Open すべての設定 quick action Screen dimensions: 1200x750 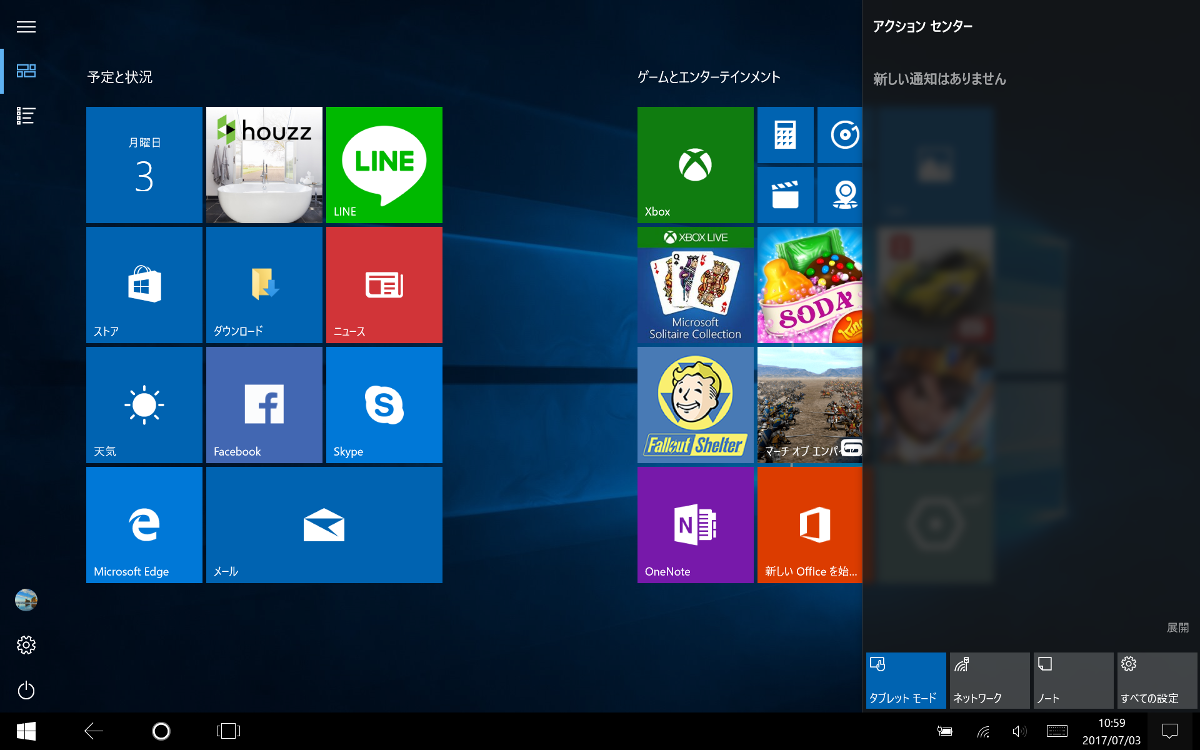(x=1157, y=681)
